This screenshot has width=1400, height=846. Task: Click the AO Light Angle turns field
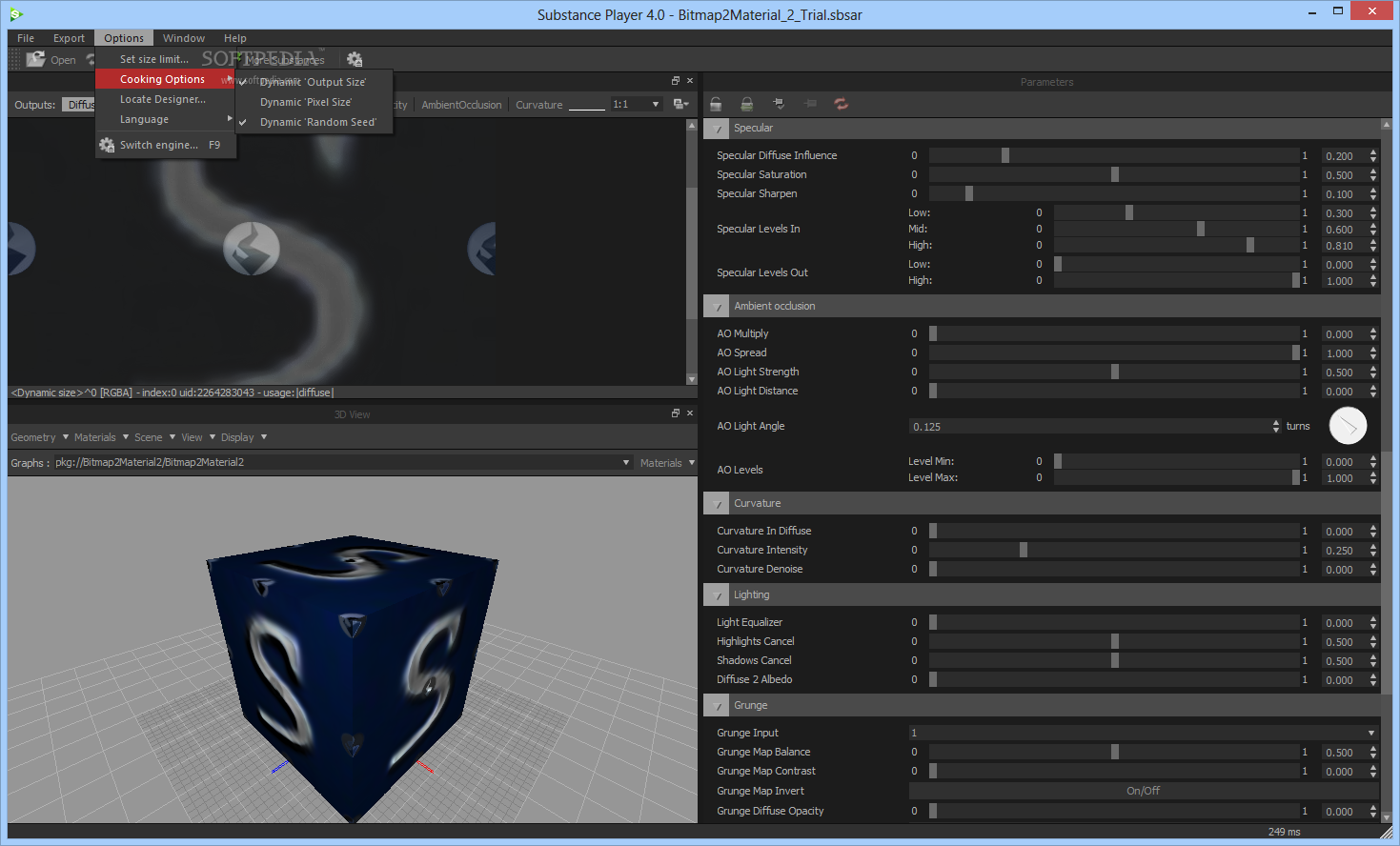pyautogui.click(x=1089, y=427)
